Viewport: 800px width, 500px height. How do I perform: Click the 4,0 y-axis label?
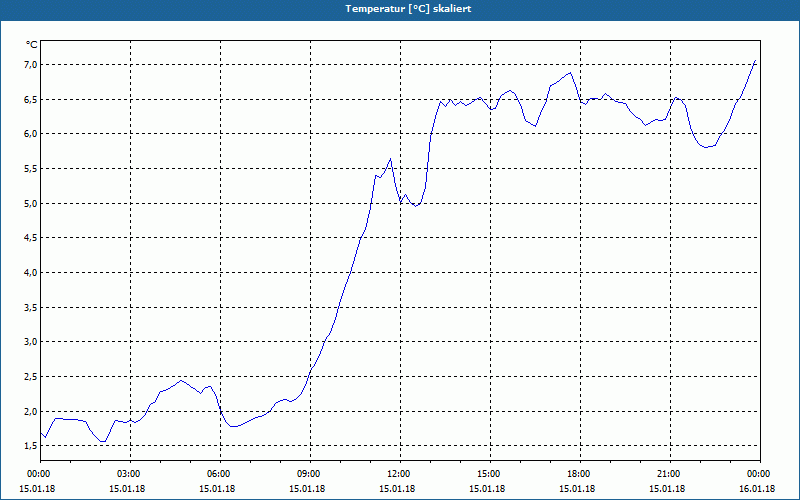tap(31, 272)
